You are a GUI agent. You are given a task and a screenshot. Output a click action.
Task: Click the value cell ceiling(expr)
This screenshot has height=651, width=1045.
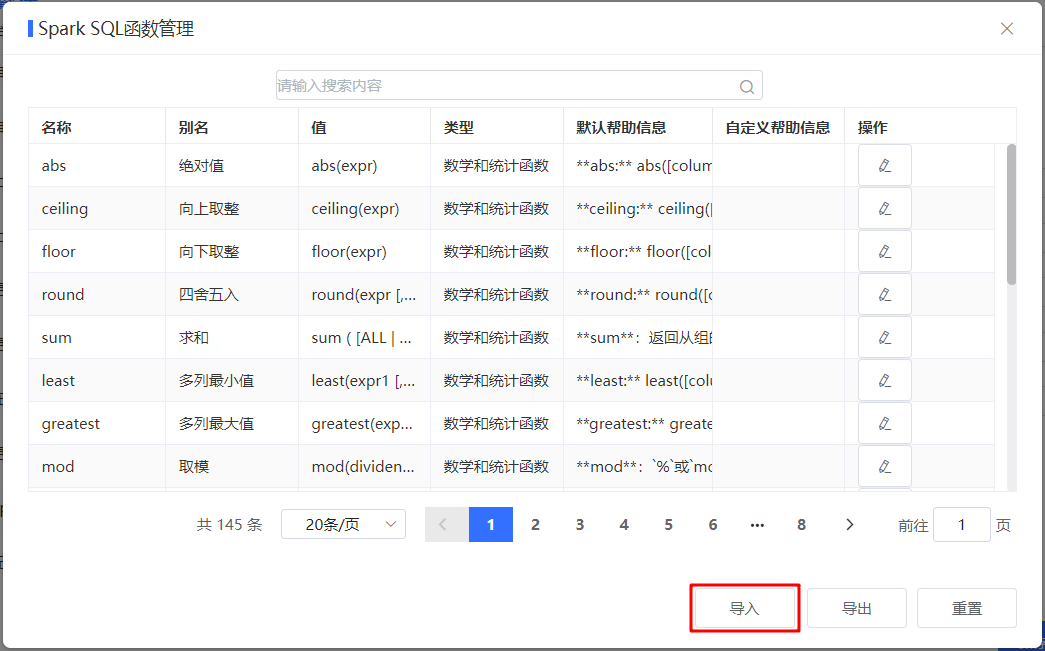pos(365,209)
